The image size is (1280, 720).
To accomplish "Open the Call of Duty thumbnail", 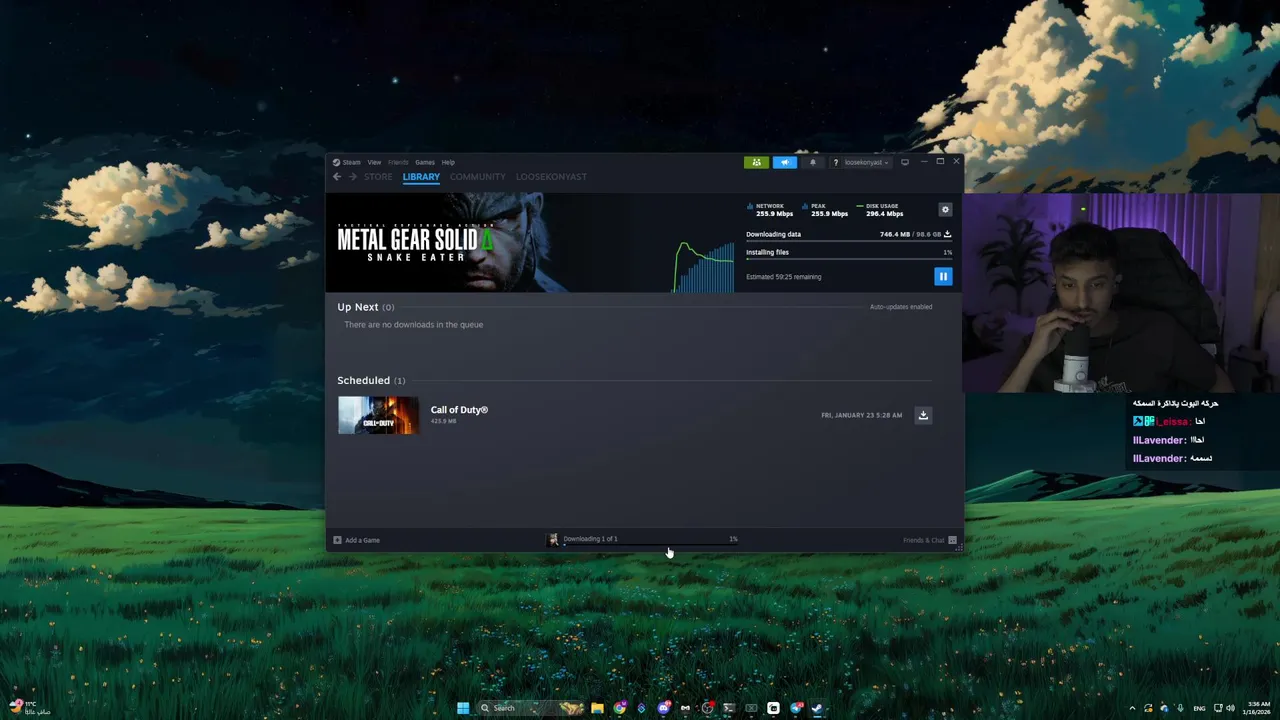I will [x=378, y=415].
